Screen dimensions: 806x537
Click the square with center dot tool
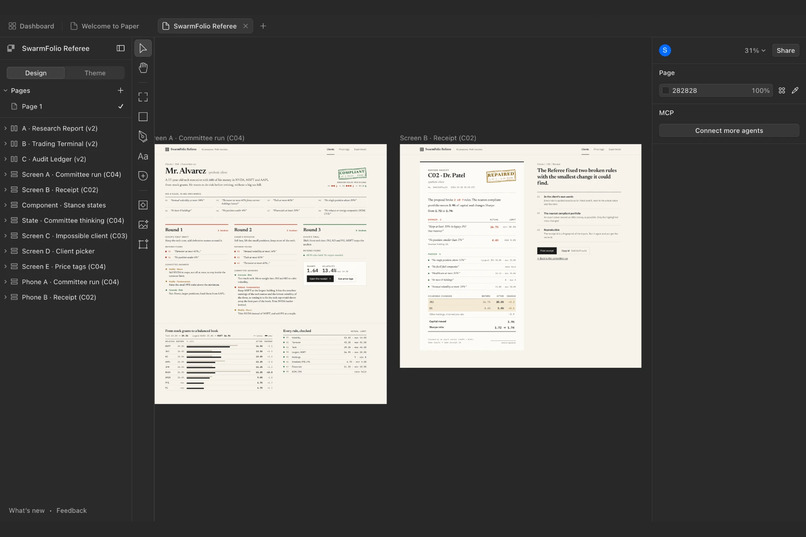tap(143, 205)
